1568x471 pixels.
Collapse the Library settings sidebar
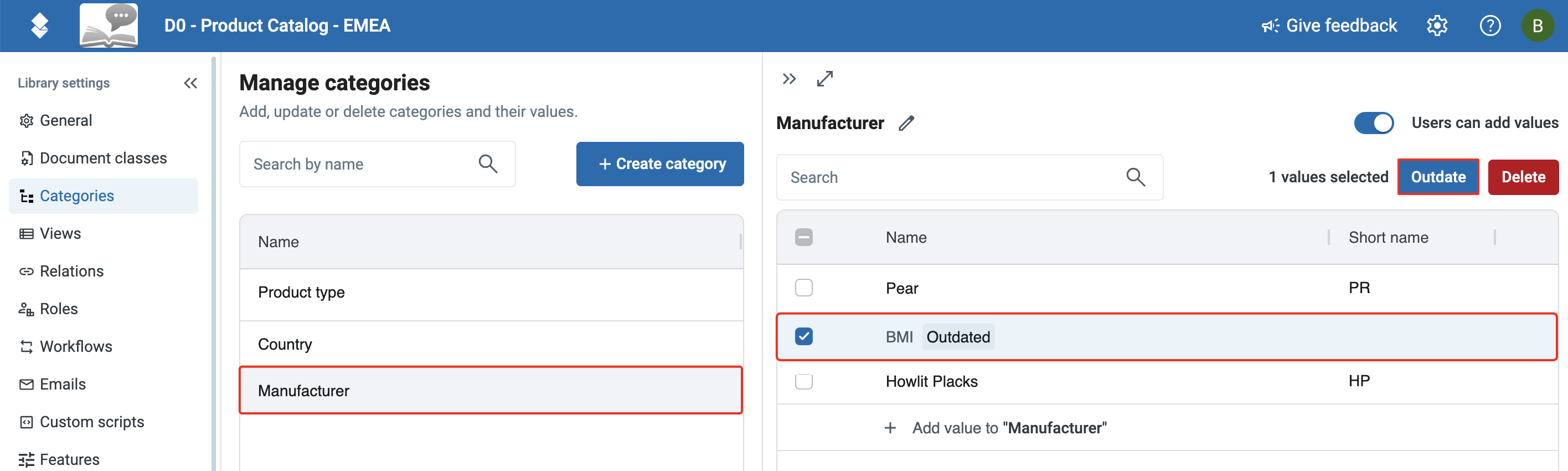[x=190, y=83]
